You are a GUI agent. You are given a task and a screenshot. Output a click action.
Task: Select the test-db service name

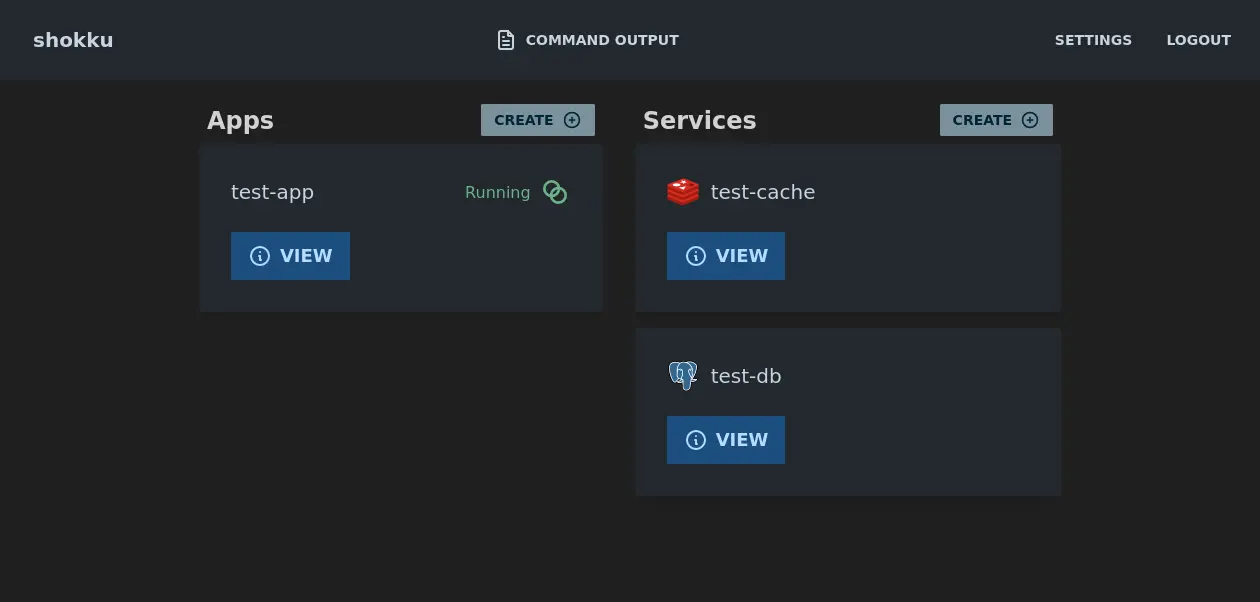(x=745, y=376)
